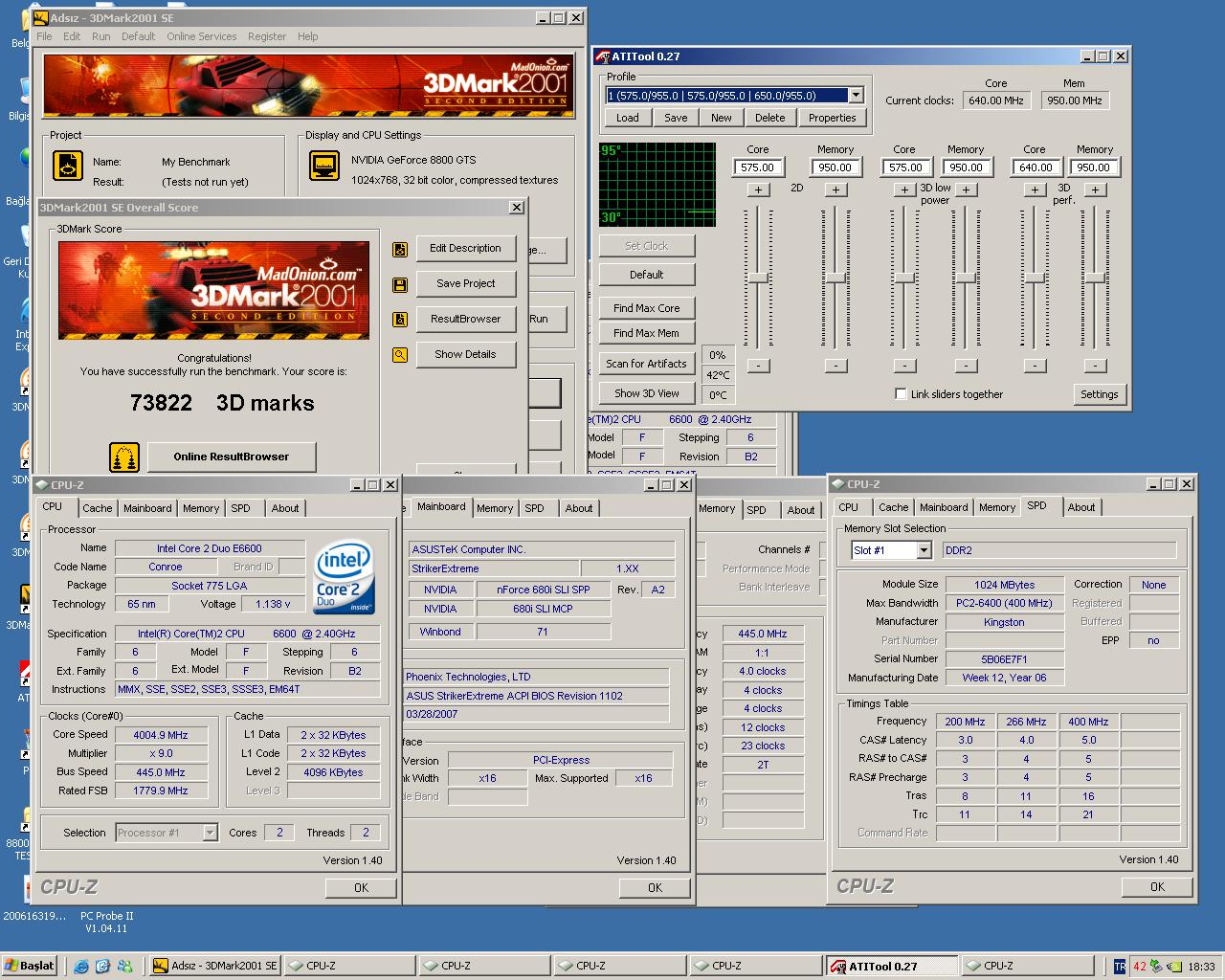Open the File menu in 3DMark2001
The image size is (1225, 980).
tap(44, 36)
